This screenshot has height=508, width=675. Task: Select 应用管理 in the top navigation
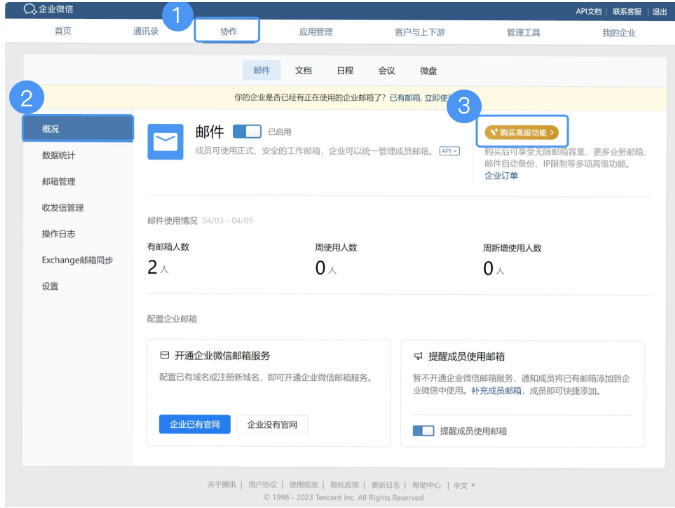coord(315,32)
